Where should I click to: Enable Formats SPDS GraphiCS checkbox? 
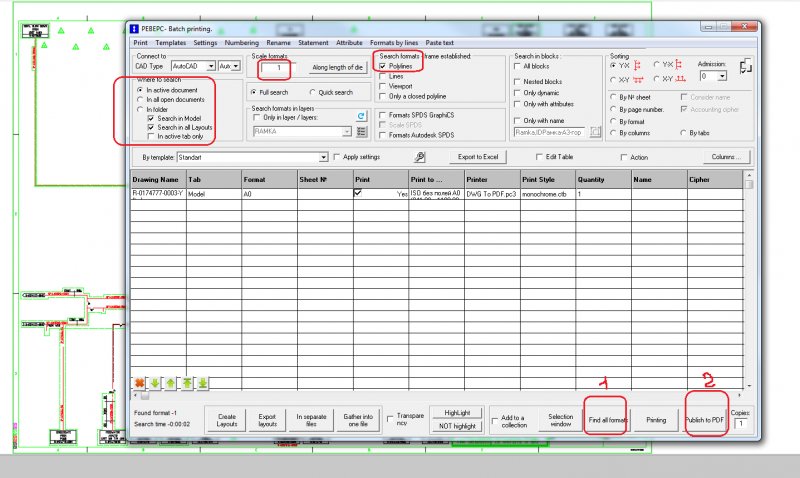point(383,115)
